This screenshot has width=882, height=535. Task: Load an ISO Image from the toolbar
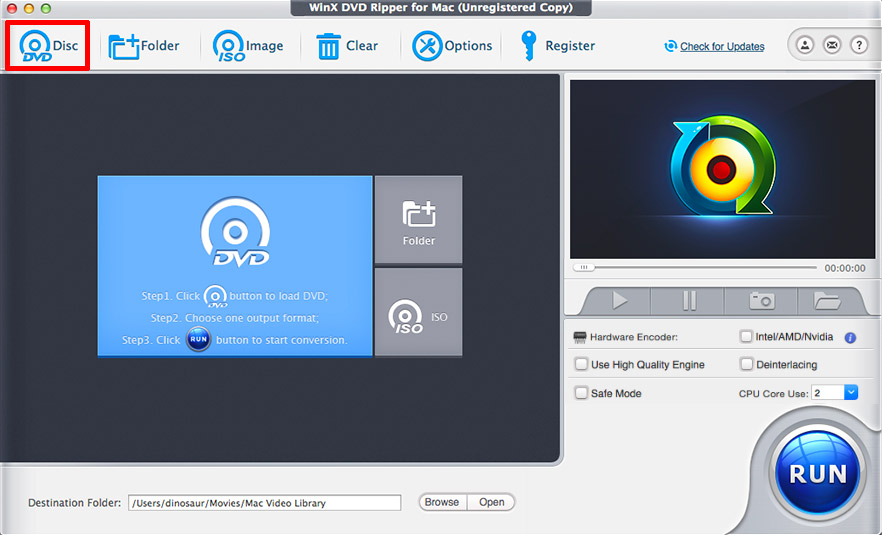tap(248, 46)
